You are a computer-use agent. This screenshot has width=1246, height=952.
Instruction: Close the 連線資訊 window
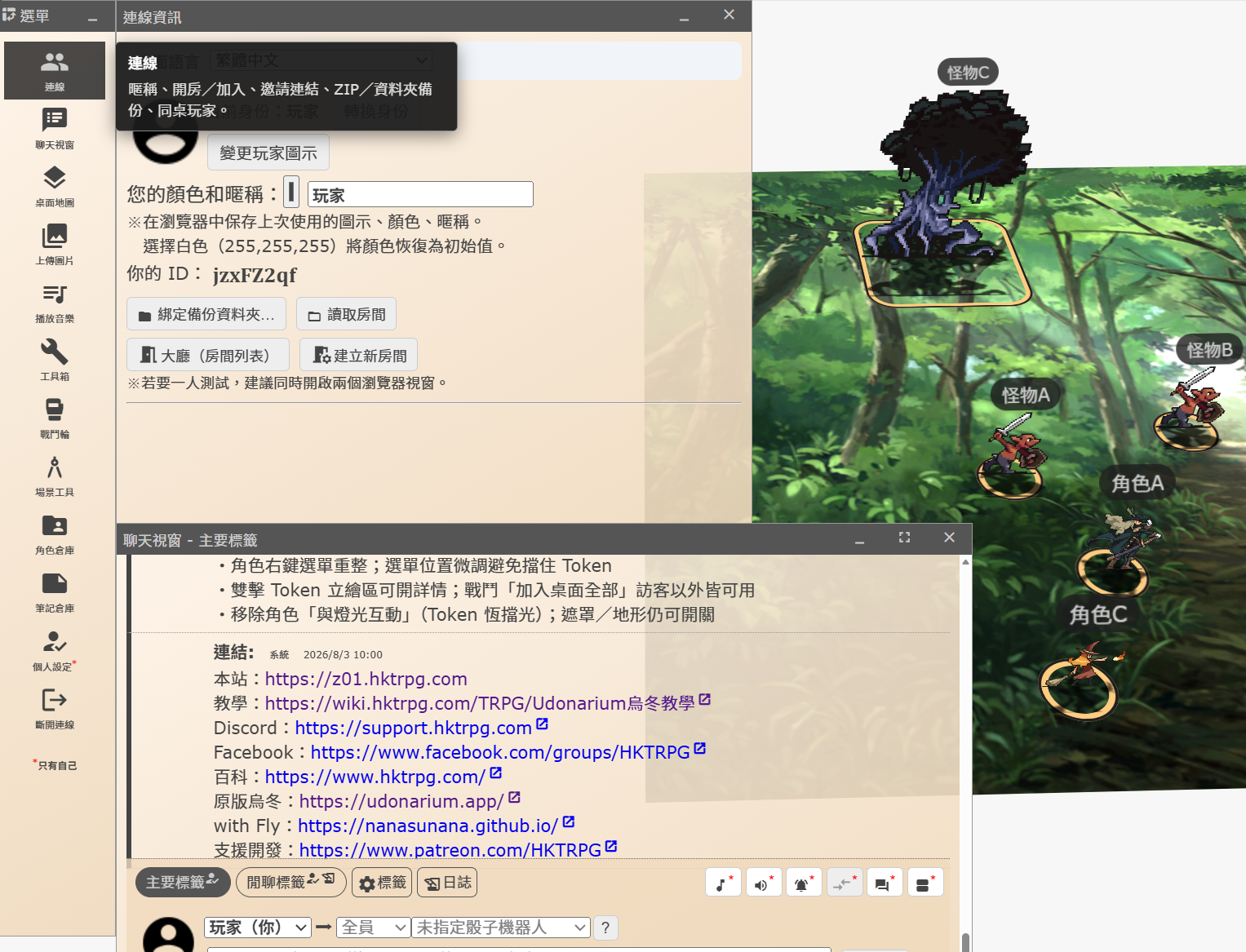coord(729,15)
